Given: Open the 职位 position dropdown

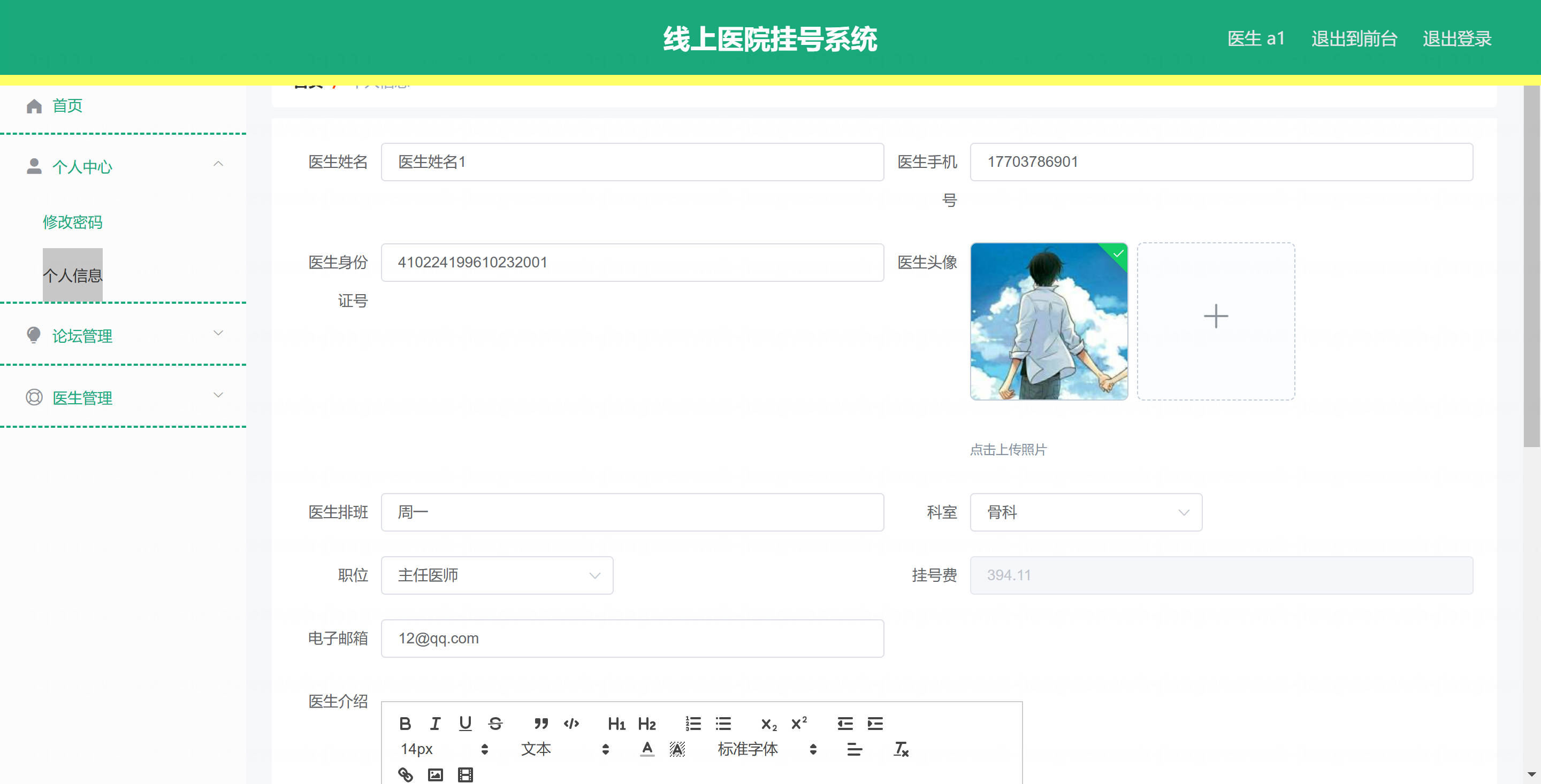Looking at the screenshot, I should coord(497,575).
